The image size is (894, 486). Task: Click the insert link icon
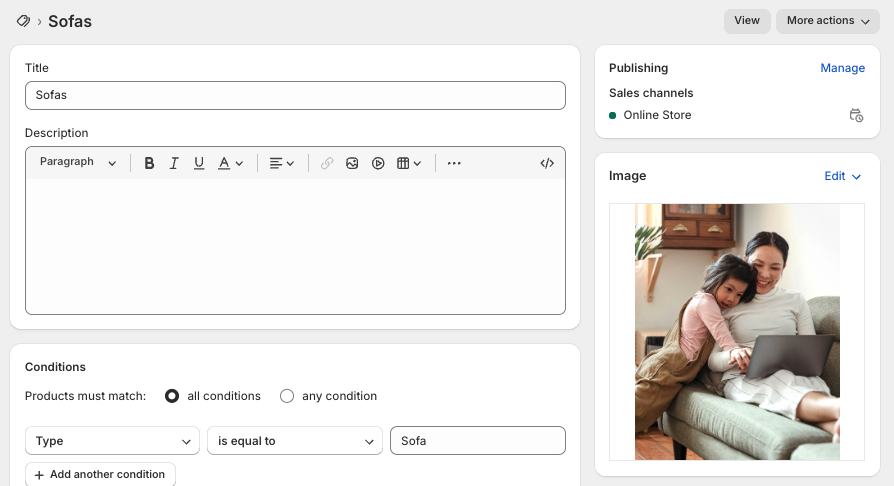(x=327, y=163)
